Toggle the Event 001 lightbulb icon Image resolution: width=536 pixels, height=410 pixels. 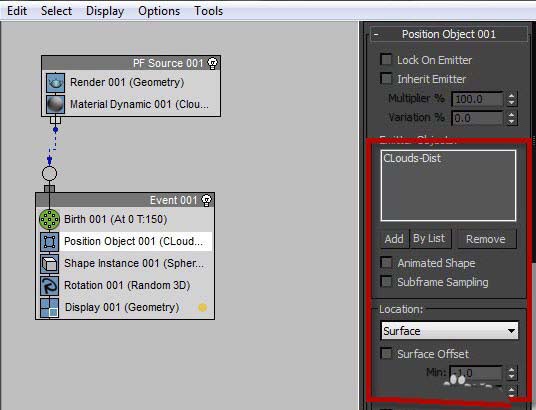click(x=206, y=200)
